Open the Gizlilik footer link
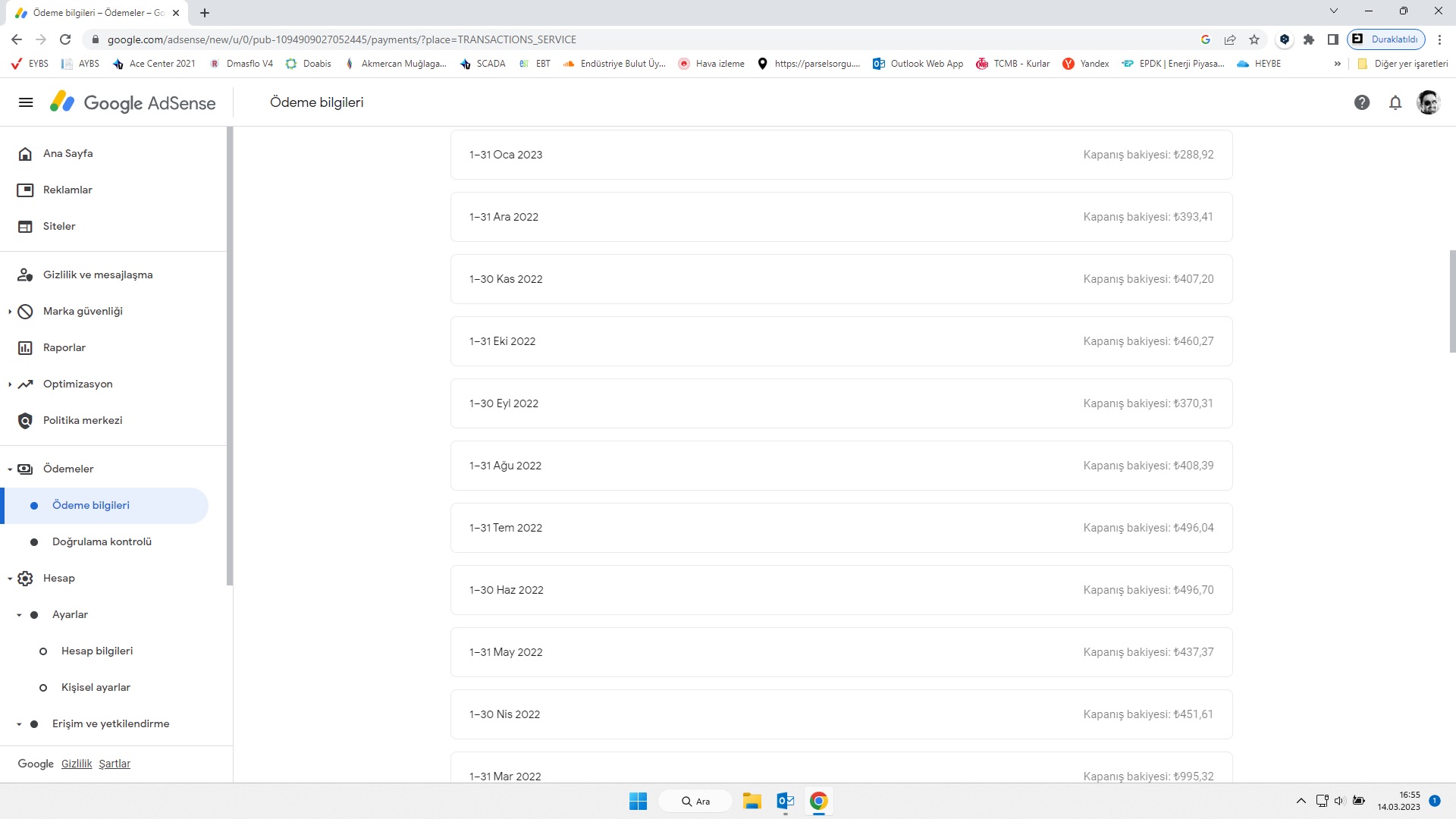1456x819 pixels. click(77, 764)
